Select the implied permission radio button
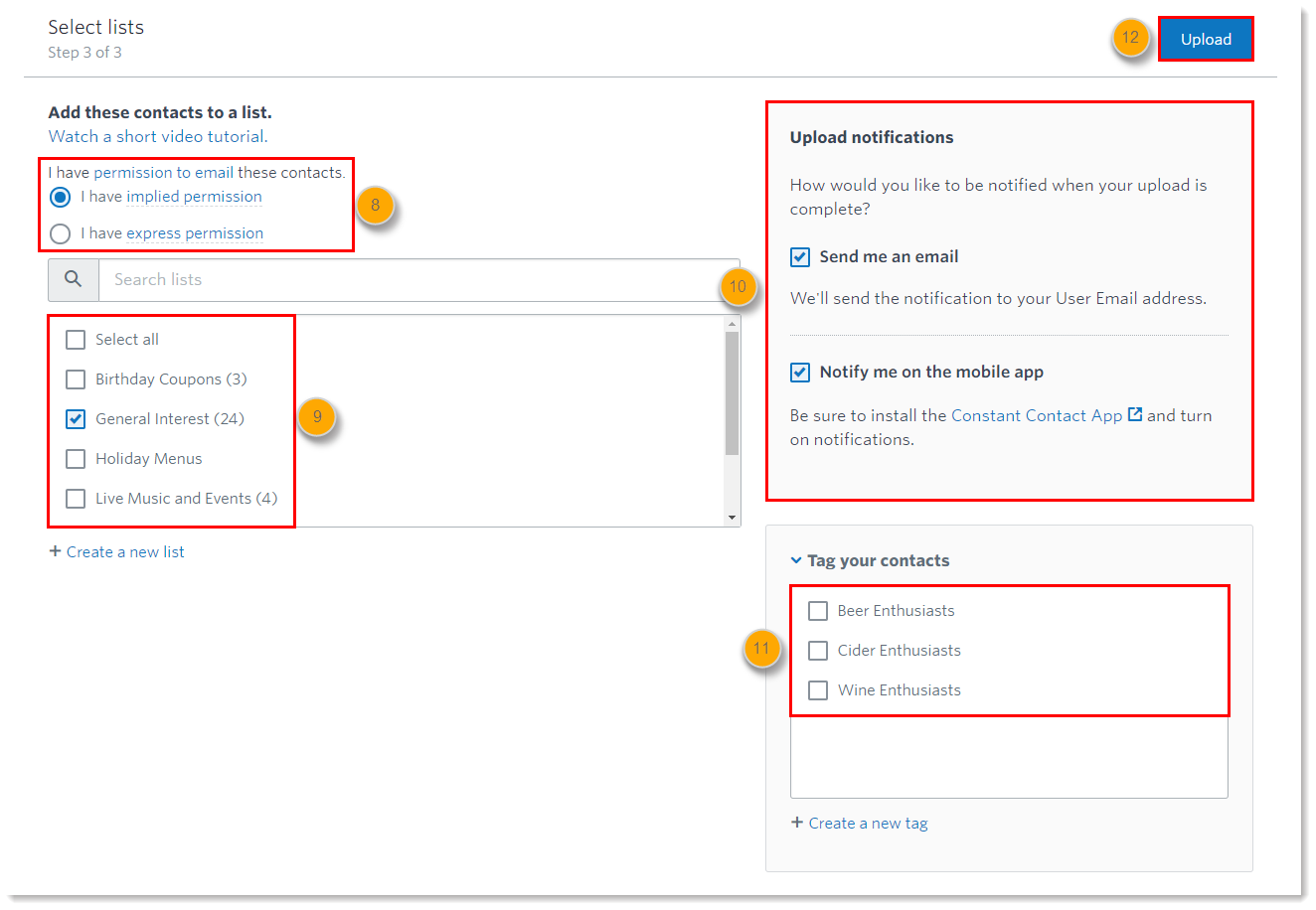This screenshot has width=1316, height=910. (61, 197)
